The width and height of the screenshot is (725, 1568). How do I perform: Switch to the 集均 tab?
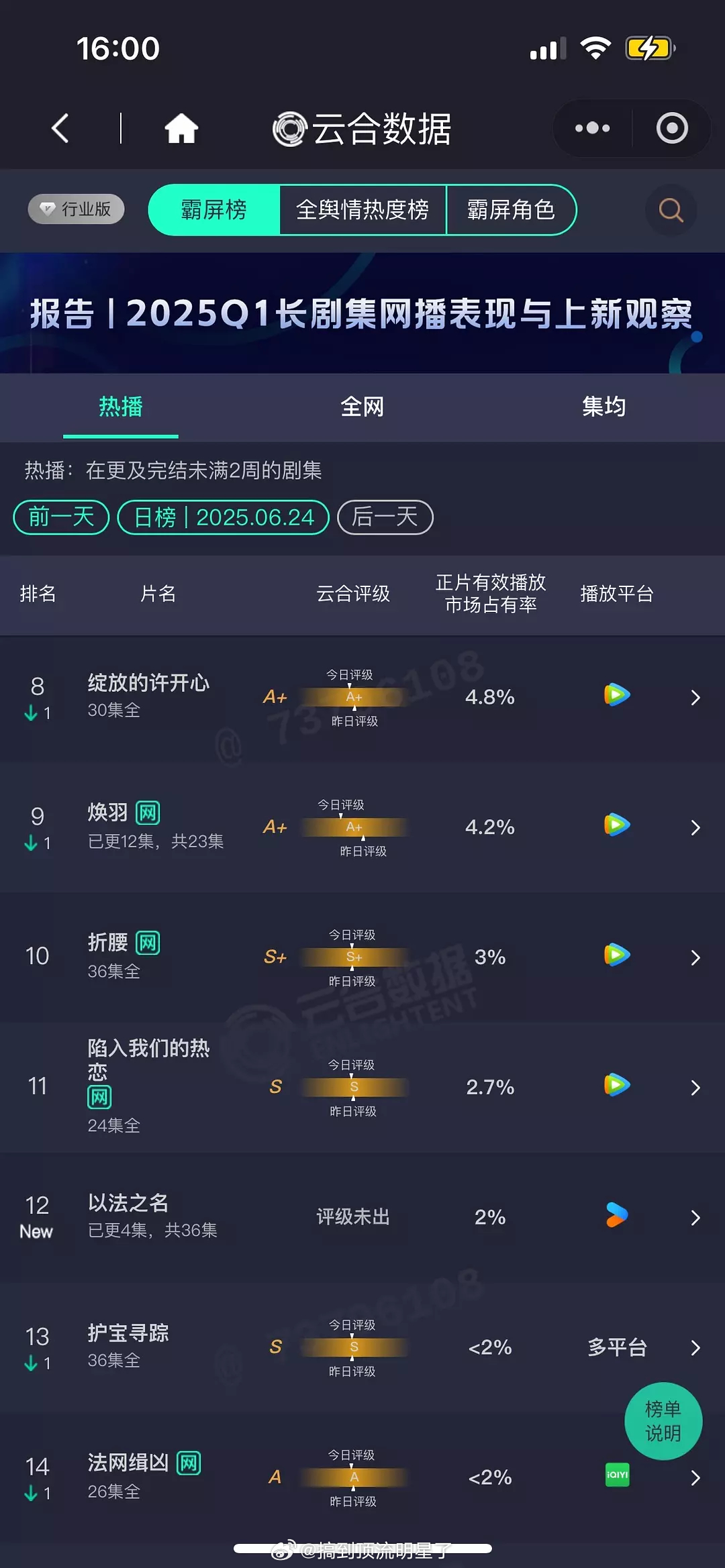point(603,407)
